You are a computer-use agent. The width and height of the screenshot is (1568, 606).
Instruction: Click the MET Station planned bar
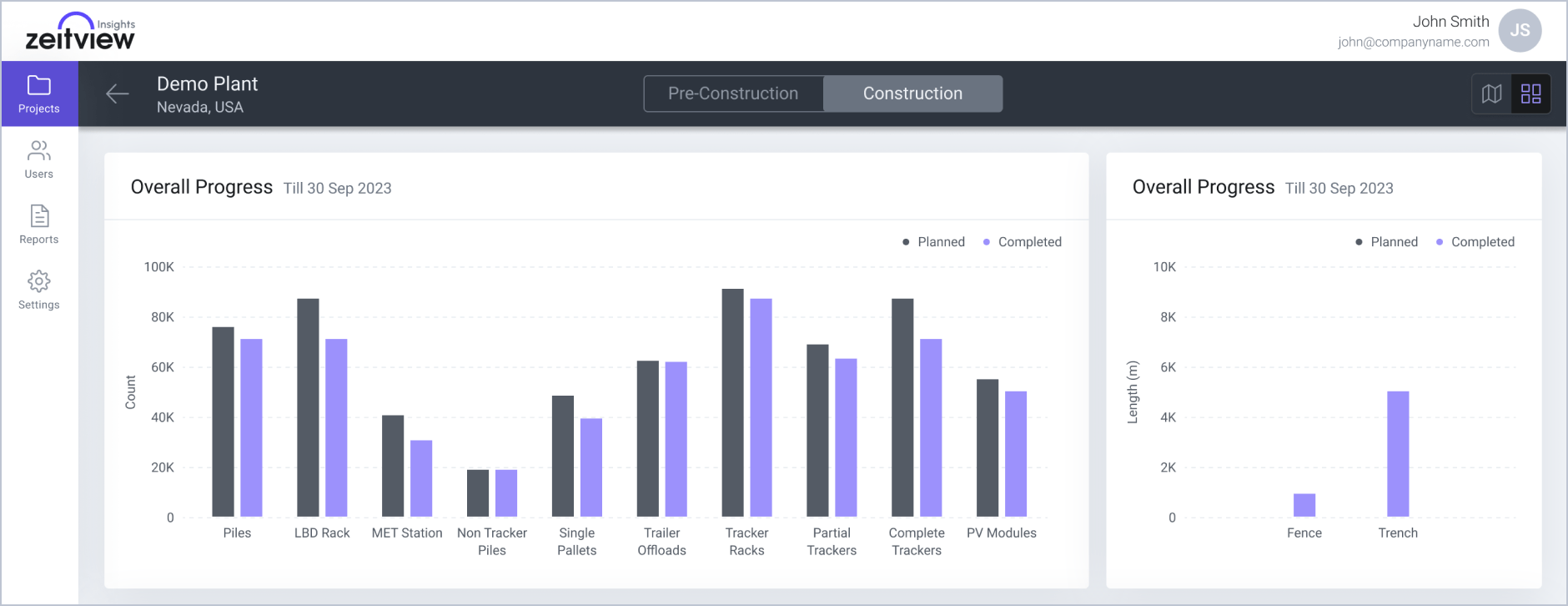pyautogui.click(x=393, y=466)
